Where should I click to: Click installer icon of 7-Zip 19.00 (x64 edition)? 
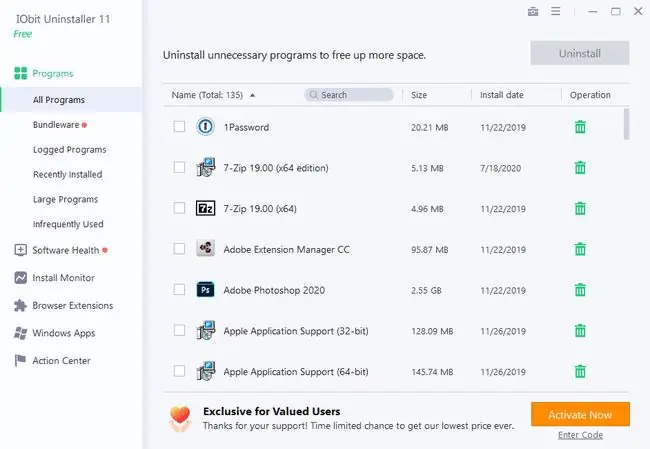click(x=206, y=167)
